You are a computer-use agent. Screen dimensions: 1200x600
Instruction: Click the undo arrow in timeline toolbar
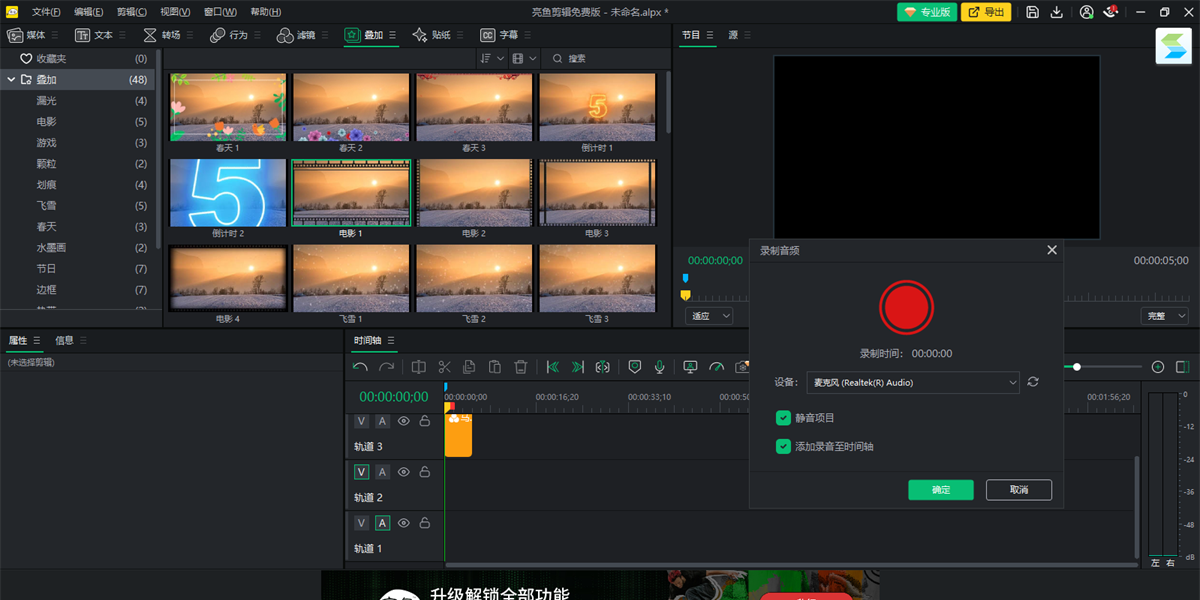click(x=361, y=367)
